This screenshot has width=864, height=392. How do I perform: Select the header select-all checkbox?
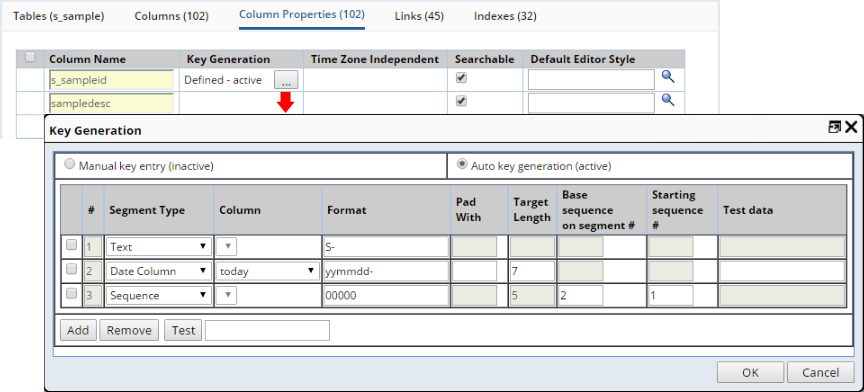point(31,57)
